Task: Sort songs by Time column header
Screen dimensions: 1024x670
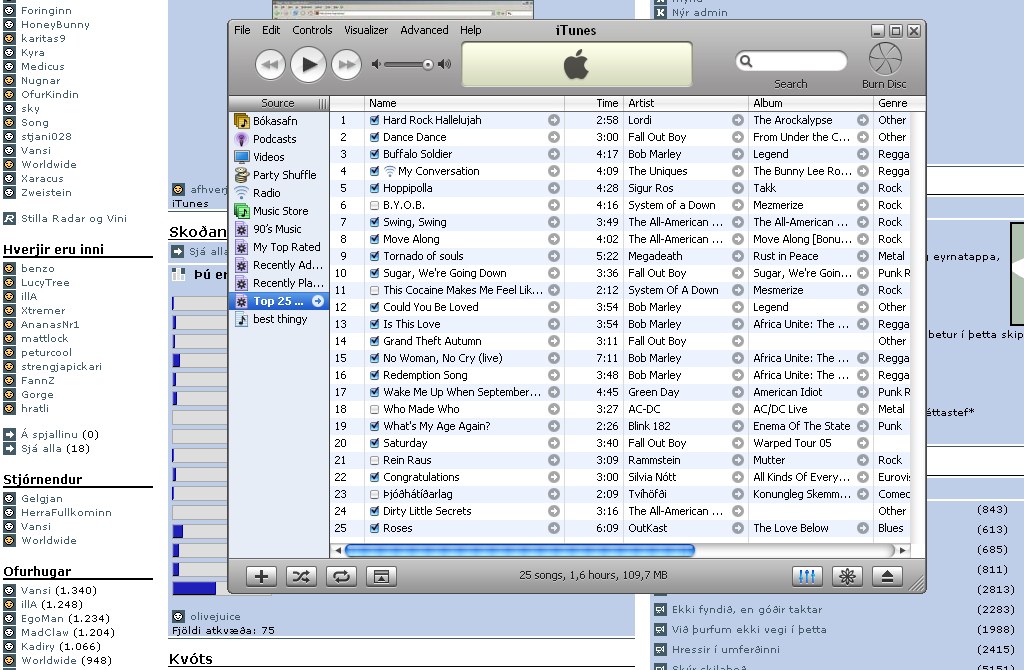Action: point(594,103)
